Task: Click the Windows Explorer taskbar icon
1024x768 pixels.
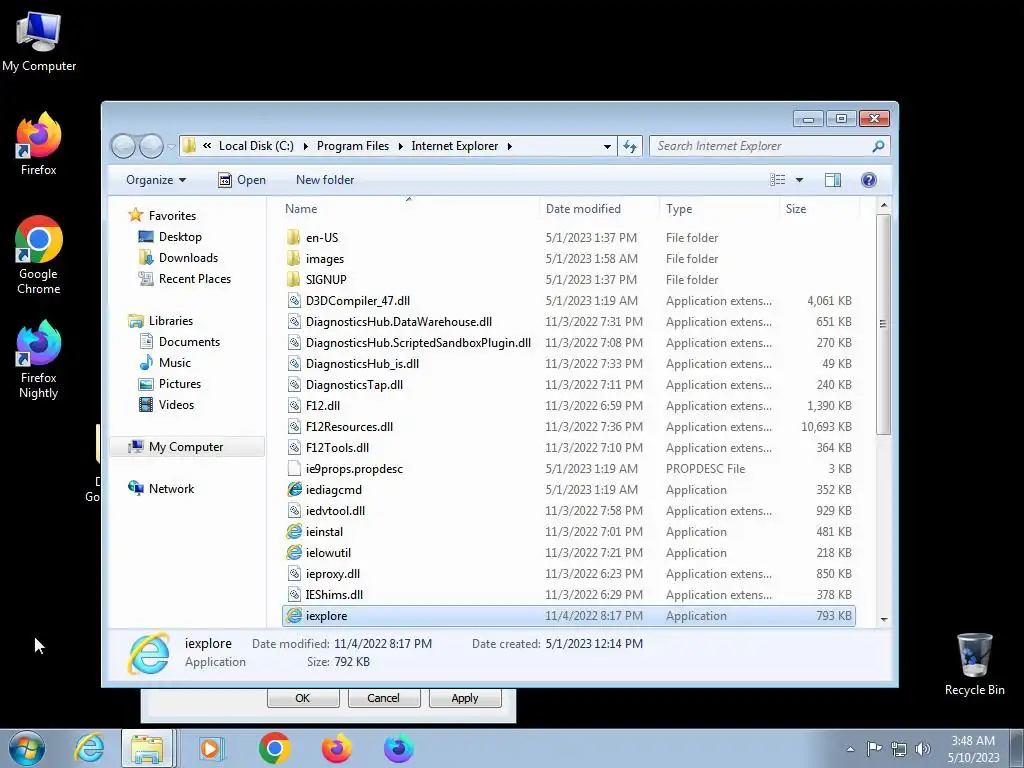Action: 148,748
